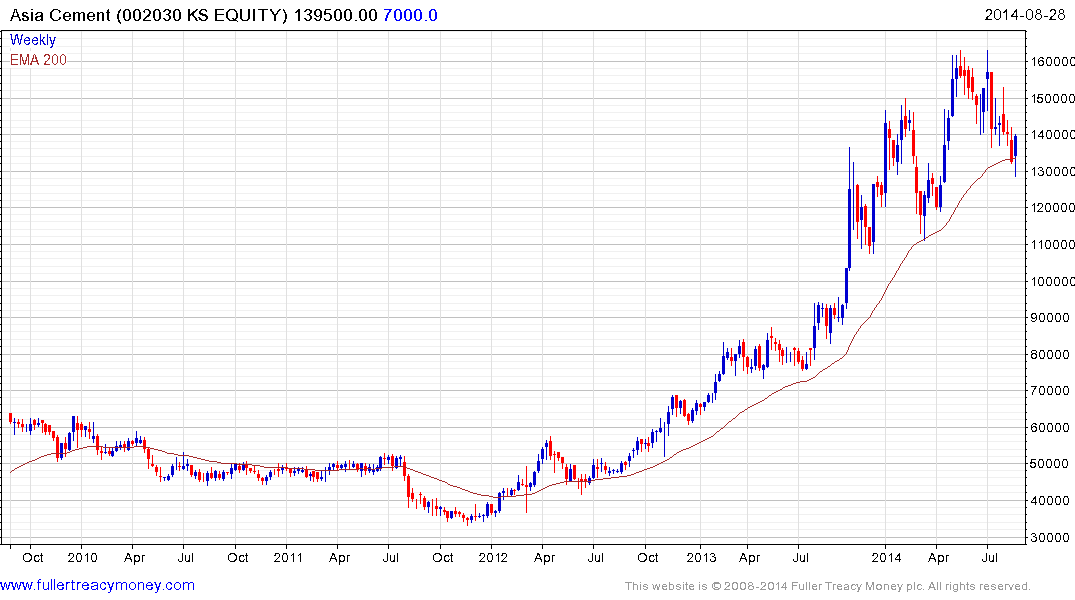Viewport: 1075px width, 600px height.
Task: Click the 'Asia Cement (002030 KS EQUITY)' title
Action: [149, 15]
